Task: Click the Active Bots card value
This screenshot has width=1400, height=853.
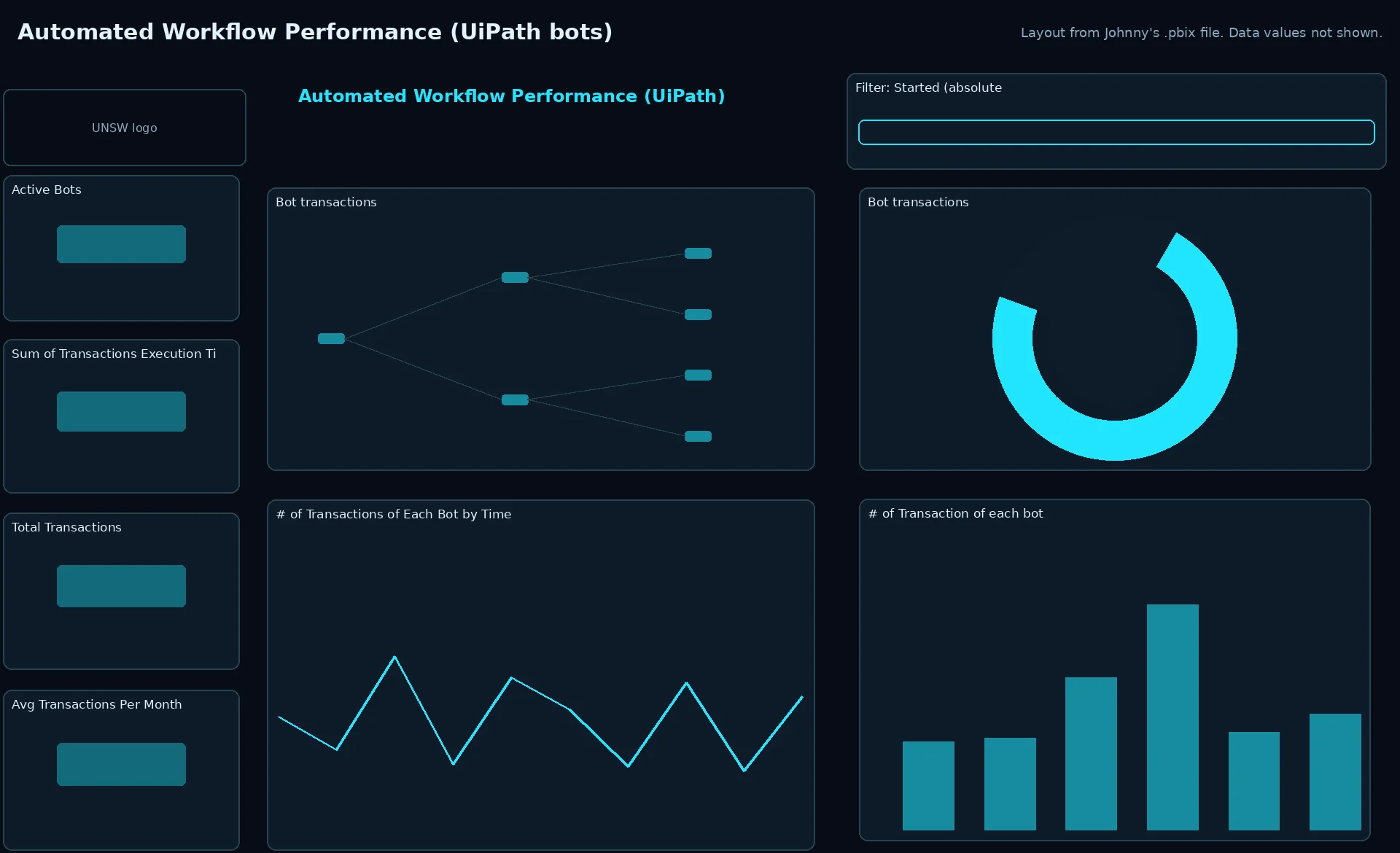Action: (x=121, y=244)
